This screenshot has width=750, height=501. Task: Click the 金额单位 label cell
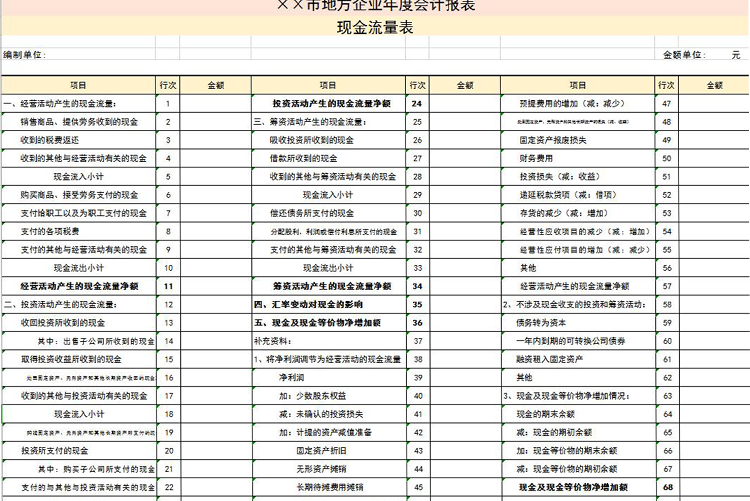click(684, 55)
